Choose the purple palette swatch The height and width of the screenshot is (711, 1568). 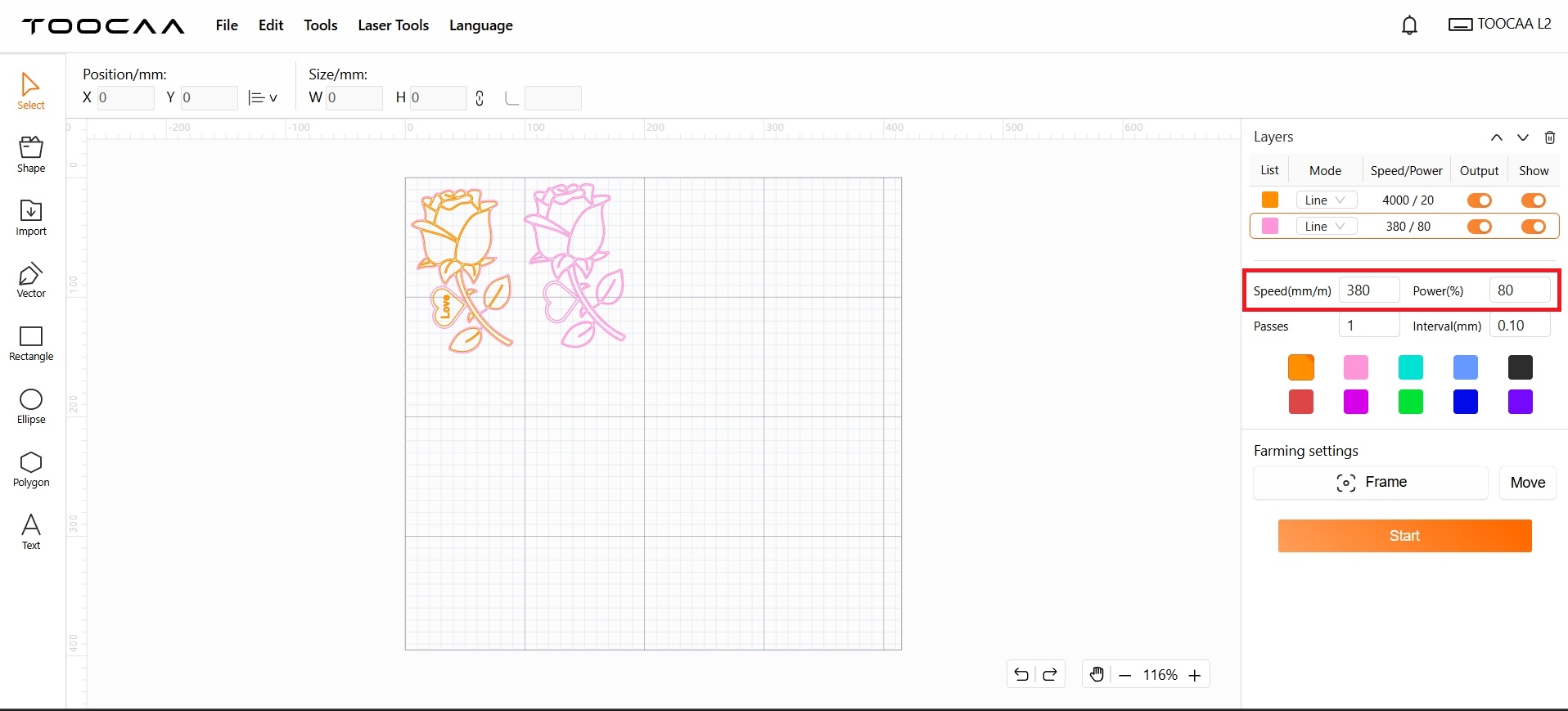(x=1521, y=402)
